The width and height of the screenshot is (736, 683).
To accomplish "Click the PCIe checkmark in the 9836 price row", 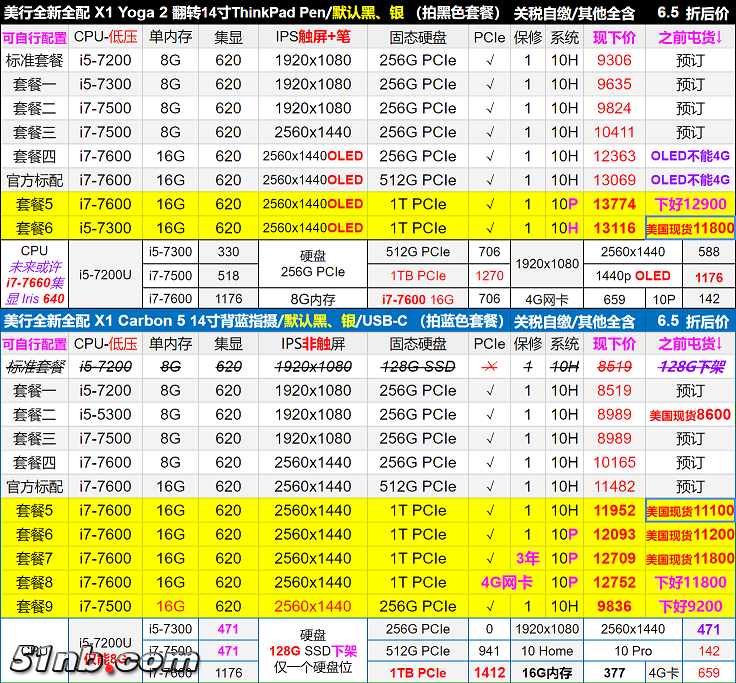I will (489, 606).
